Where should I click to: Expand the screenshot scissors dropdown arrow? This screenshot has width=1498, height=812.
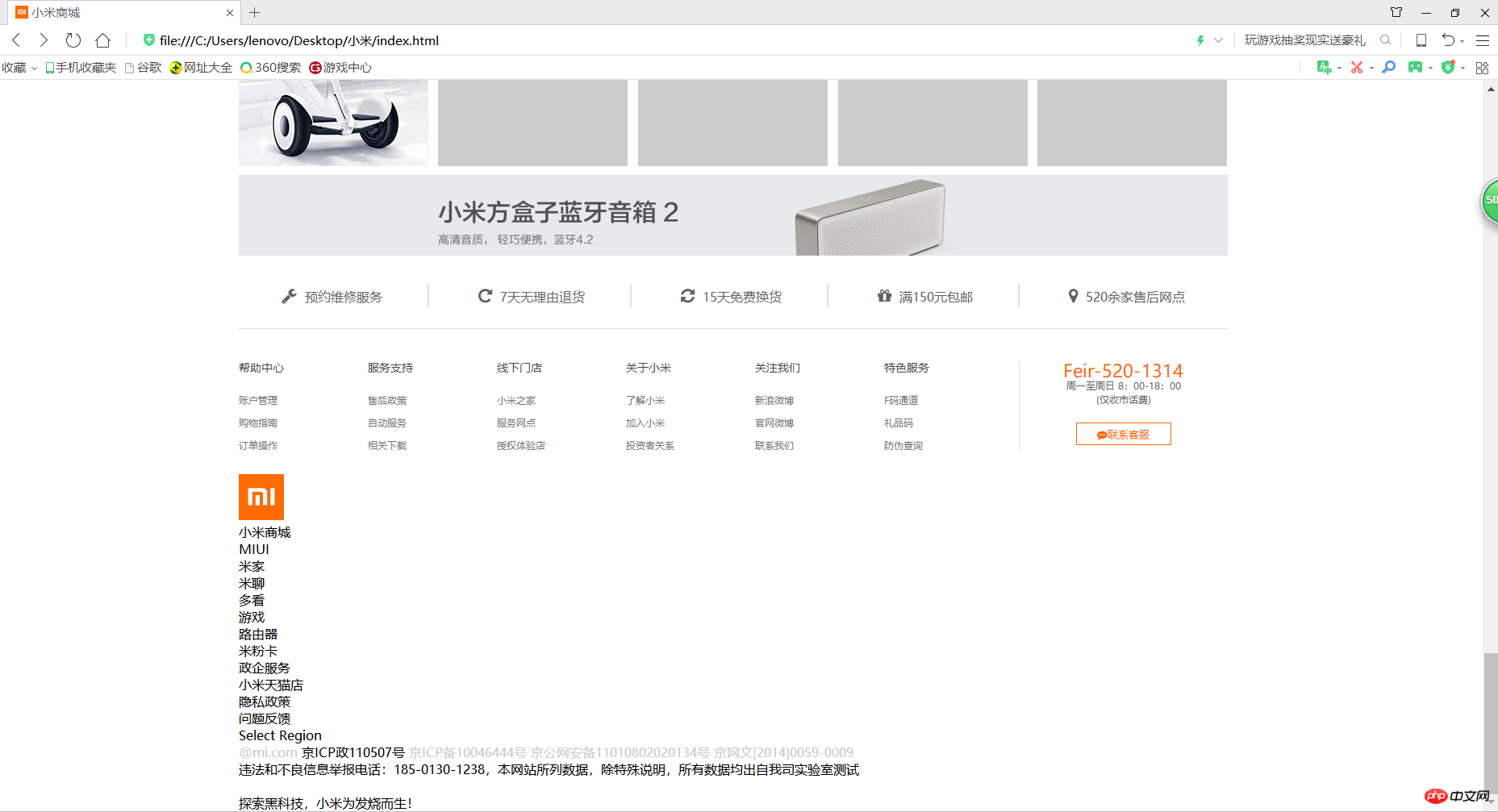(1371, 69)
